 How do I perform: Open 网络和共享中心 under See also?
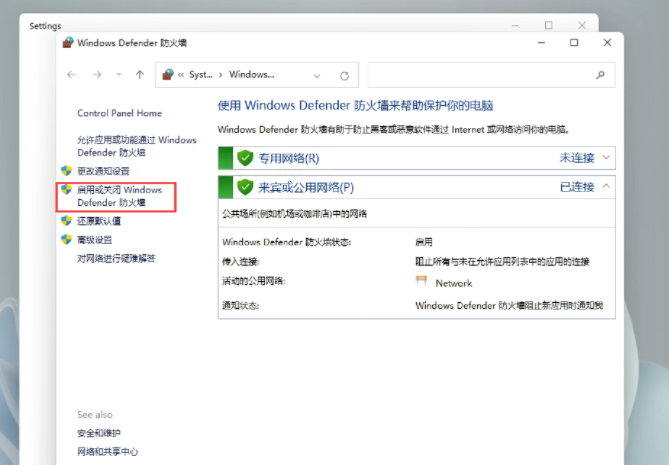[108, 451]
